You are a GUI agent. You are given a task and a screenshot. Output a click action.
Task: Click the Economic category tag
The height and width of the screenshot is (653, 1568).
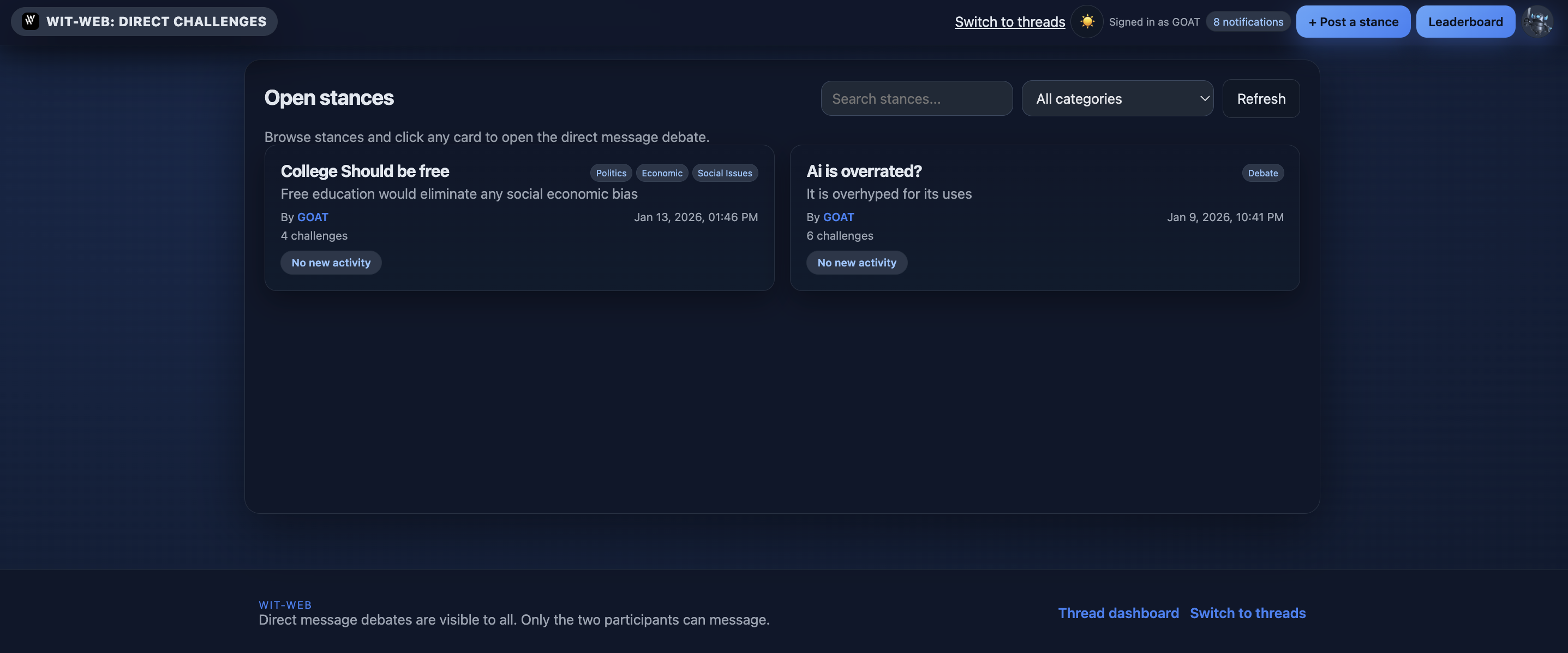[x=662, y=173]
